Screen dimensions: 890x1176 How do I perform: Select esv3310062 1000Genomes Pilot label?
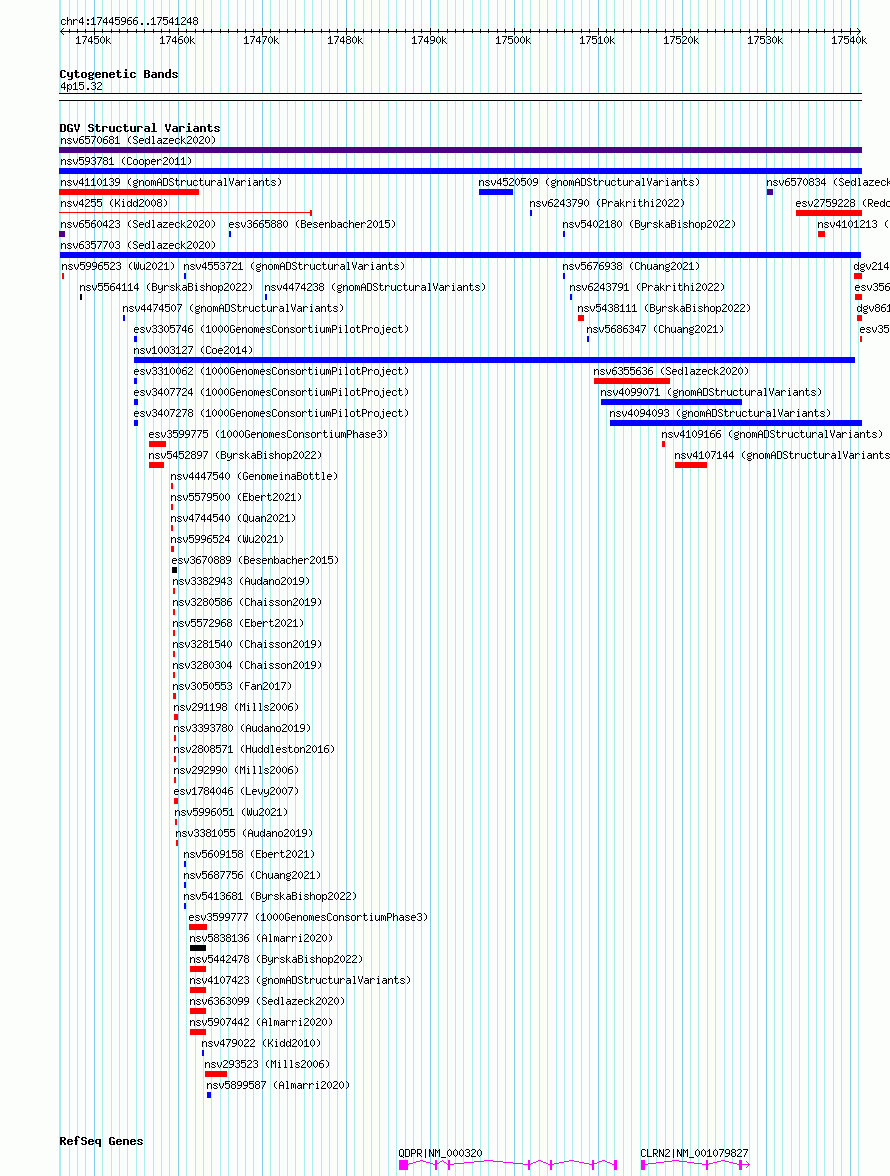click(271, 371)
